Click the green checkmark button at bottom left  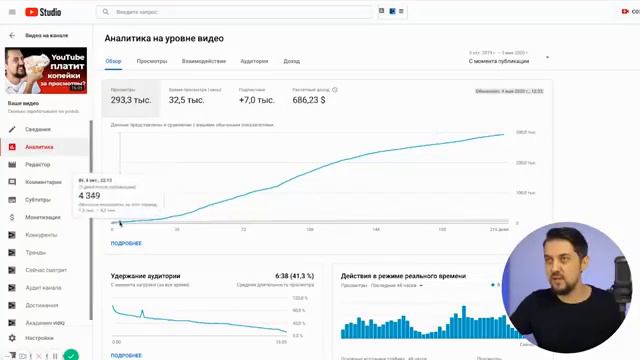pyautogui.click(x=71, y=355)
